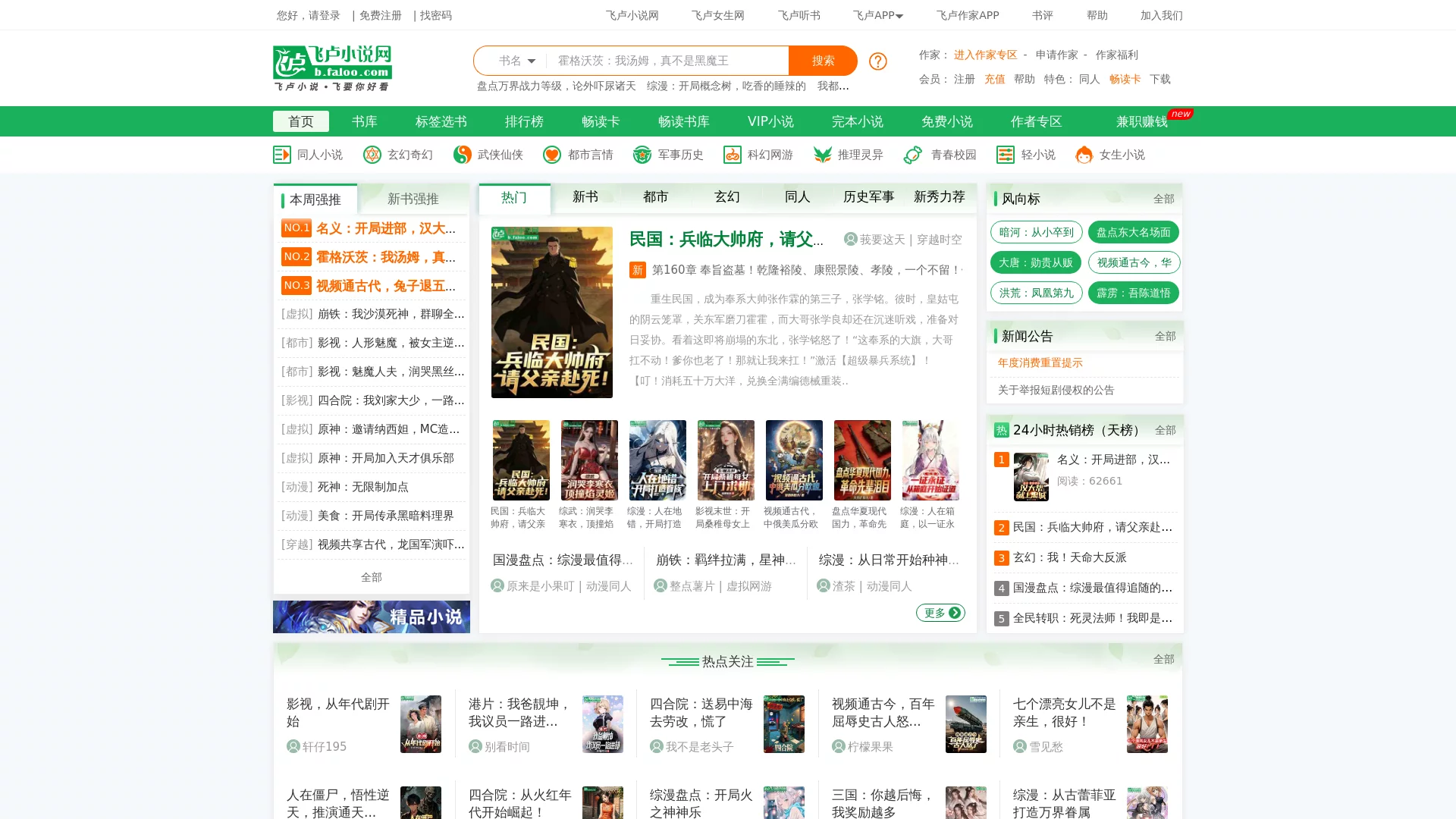Click the 青春校园 category icon
This screenshot has width=1456, height=819.
click(x=913, y=155)
